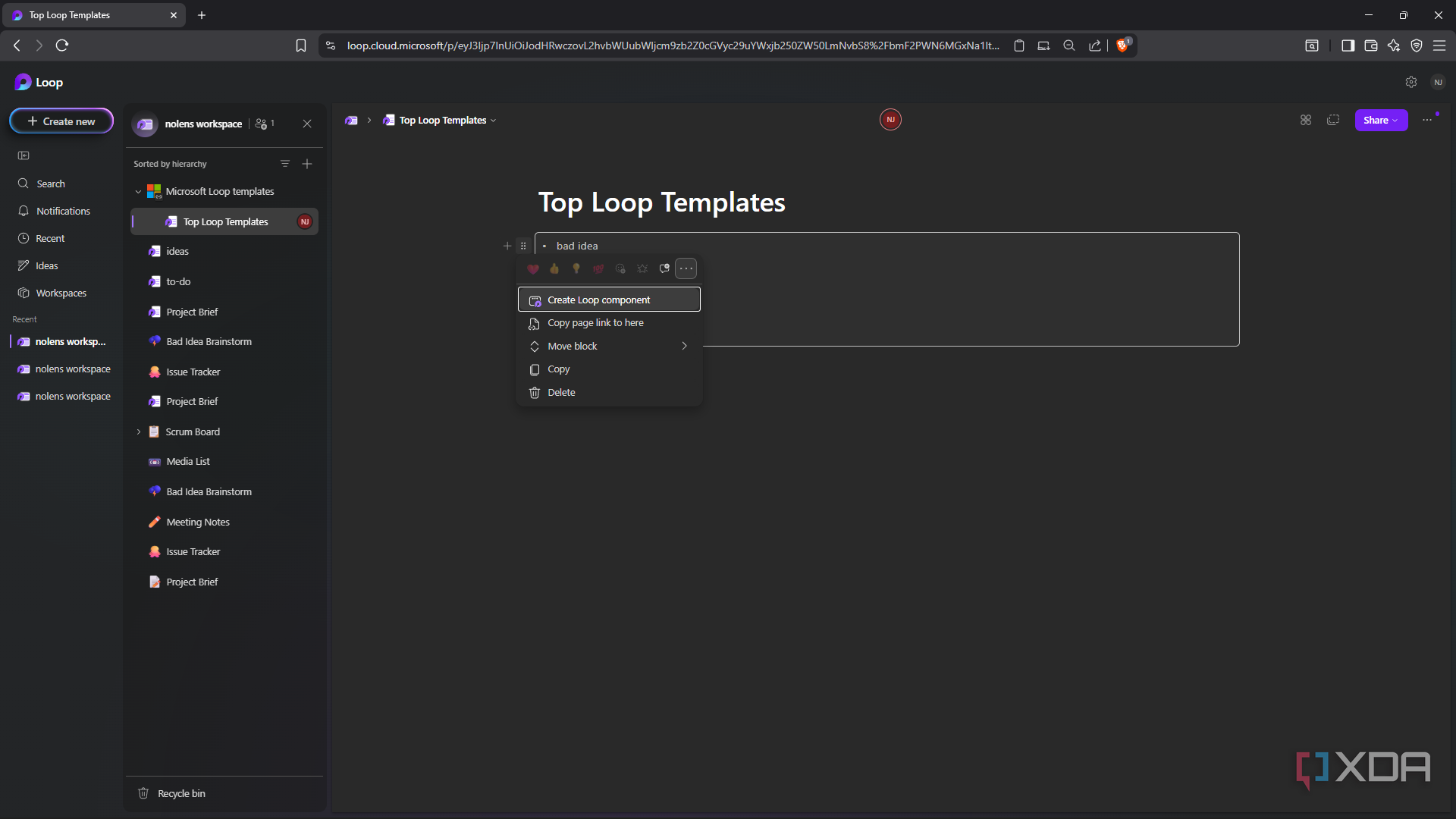Screen dimensions: 1456x819
Task: React with the heart emoji
Action: tap(533, 268)
